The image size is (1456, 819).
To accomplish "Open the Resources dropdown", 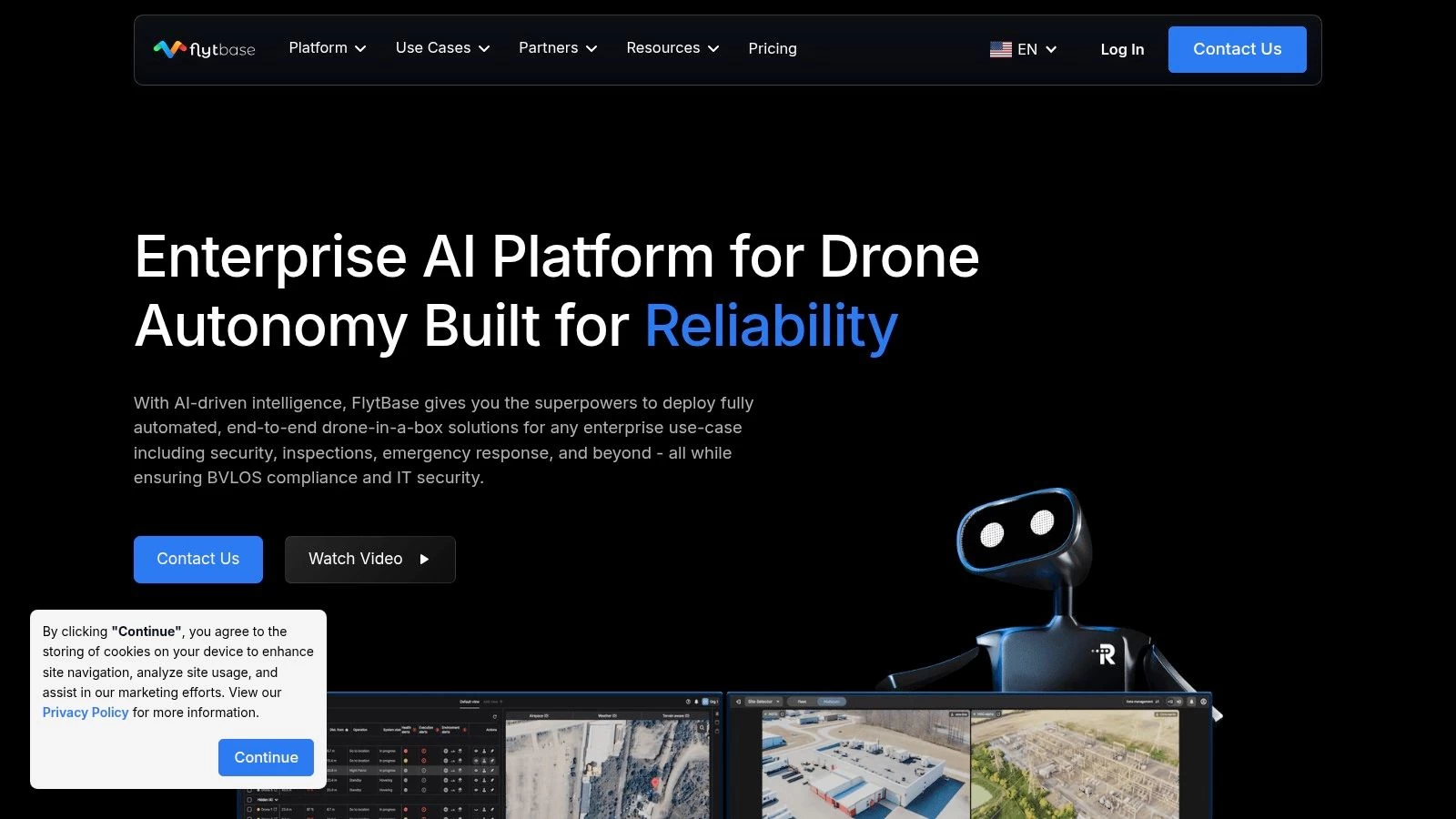I will coord(672,48).
